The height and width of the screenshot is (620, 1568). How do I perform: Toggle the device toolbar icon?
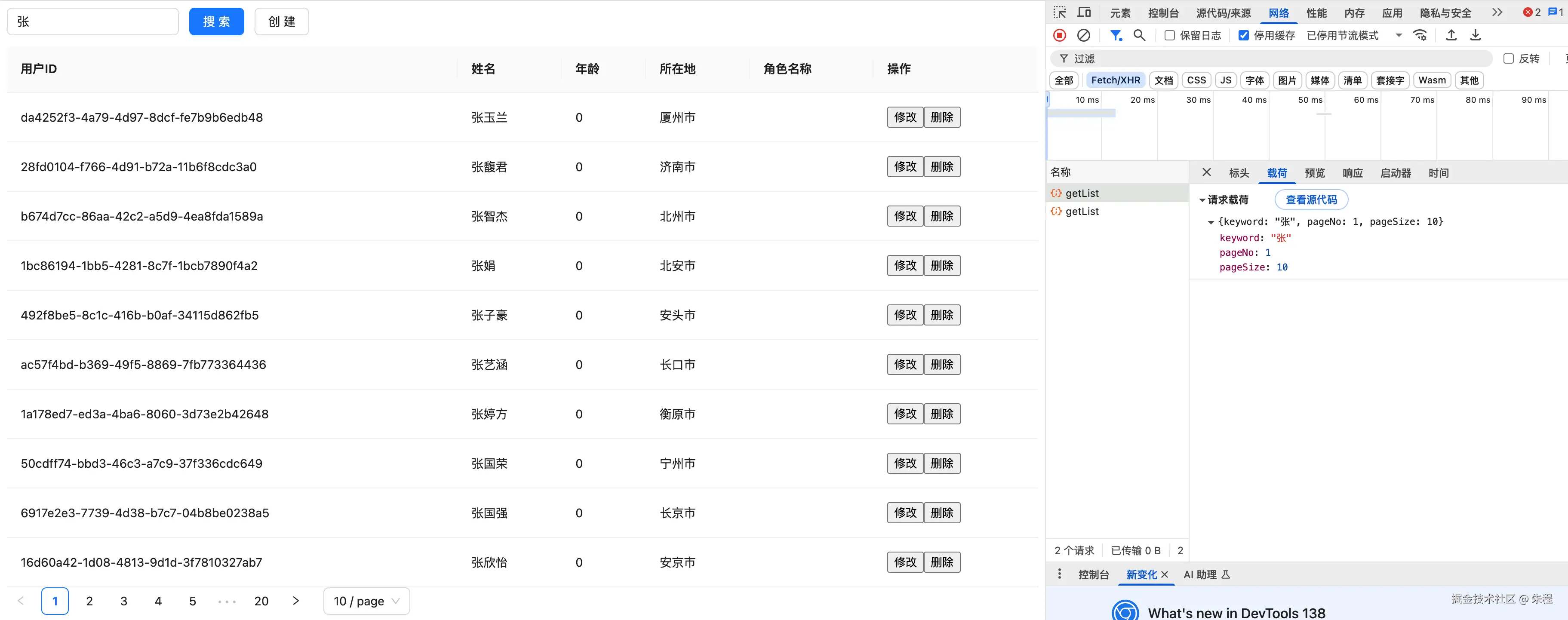pos(1084,13)
